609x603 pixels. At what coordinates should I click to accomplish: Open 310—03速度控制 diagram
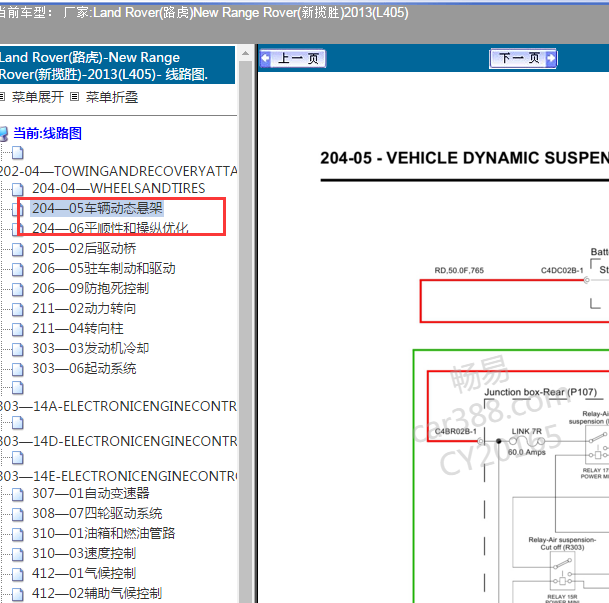point(84,553)
